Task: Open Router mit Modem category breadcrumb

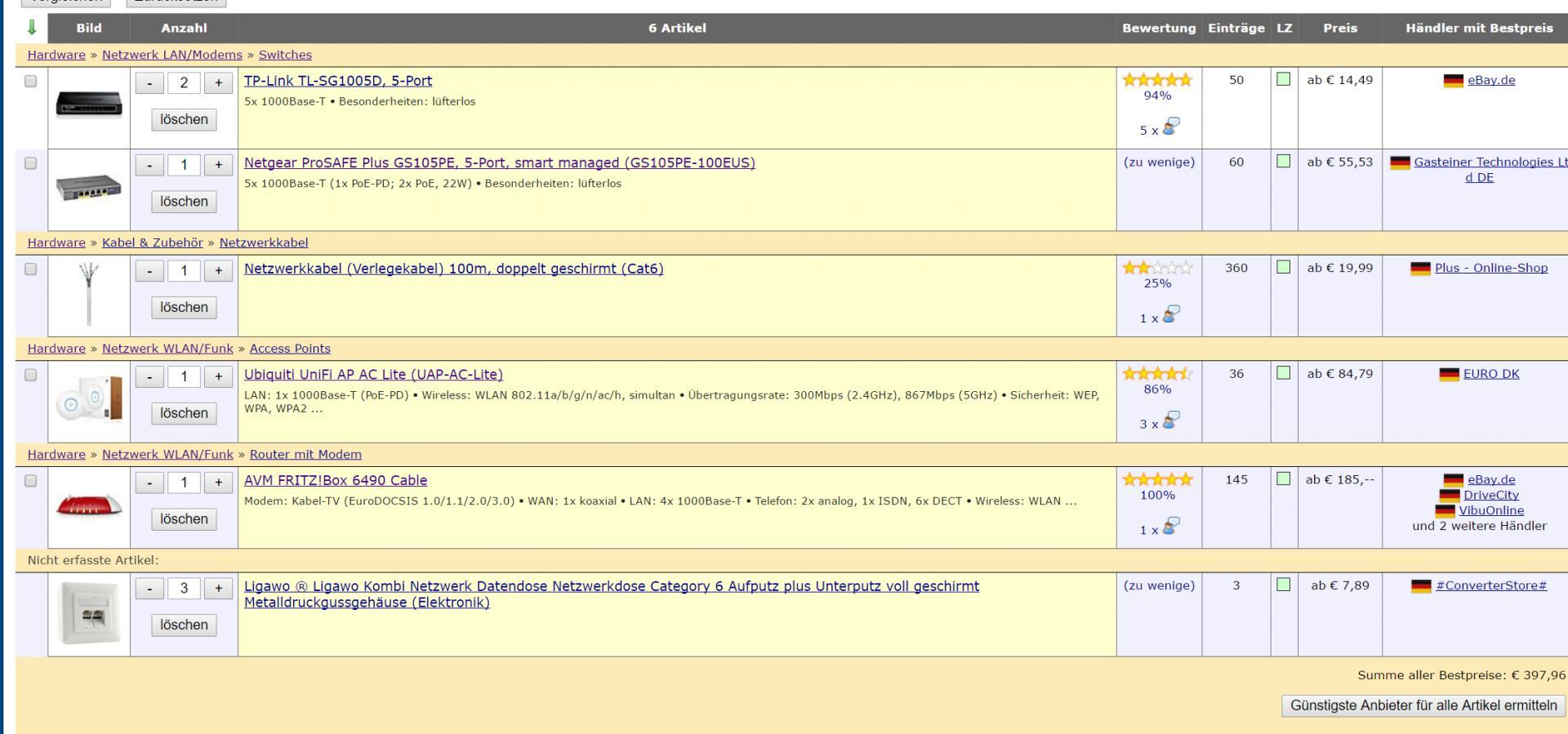Action: click(305, 455)
